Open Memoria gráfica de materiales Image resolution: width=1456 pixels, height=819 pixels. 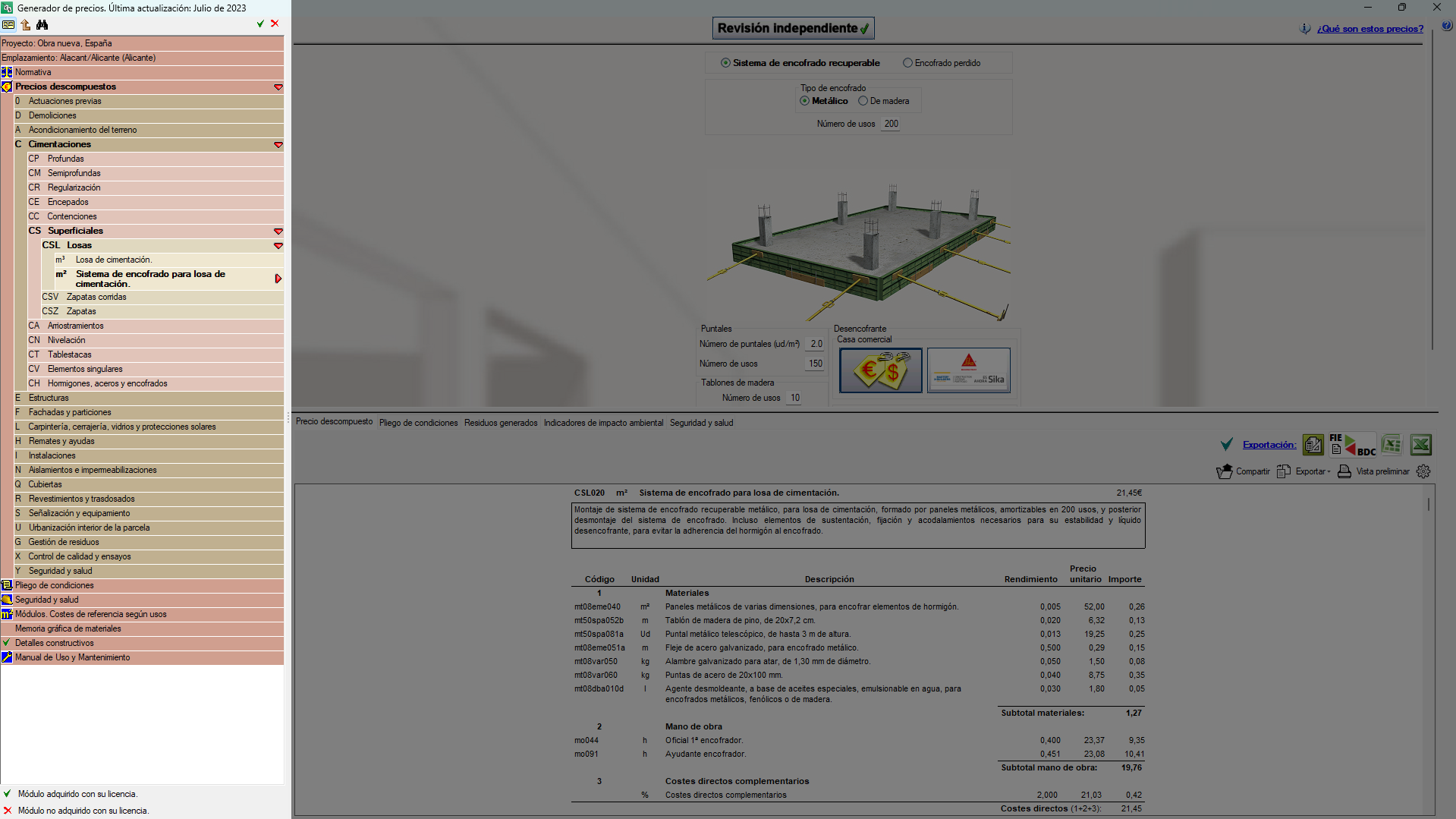point(142,628)
